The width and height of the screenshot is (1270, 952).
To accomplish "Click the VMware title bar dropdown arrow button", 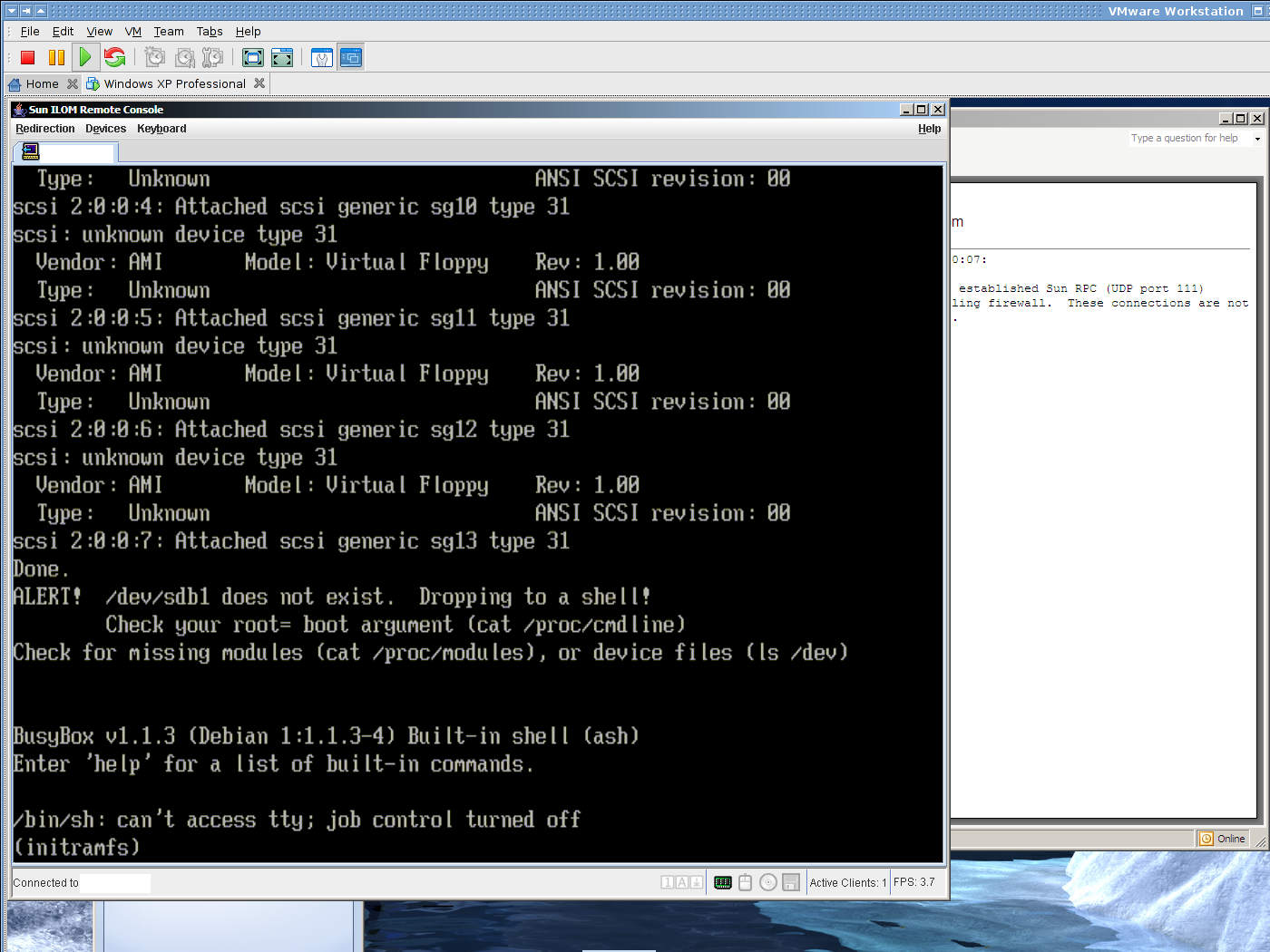I will pos(12,11).
